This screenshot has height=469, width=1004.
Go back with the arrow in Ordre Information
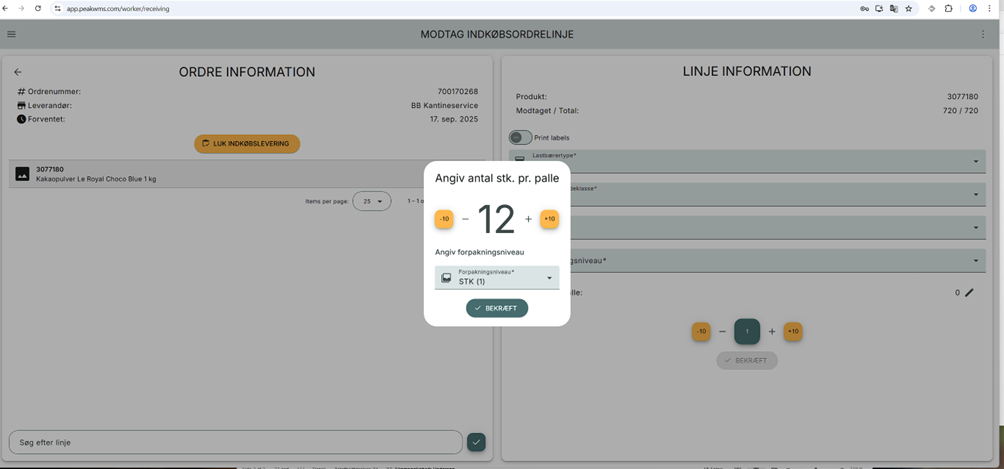click(18, 72)
